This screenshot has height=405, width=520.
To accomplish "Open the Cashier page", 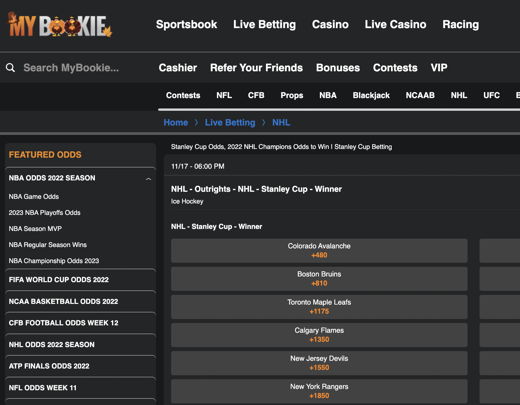I will point(178,68).
